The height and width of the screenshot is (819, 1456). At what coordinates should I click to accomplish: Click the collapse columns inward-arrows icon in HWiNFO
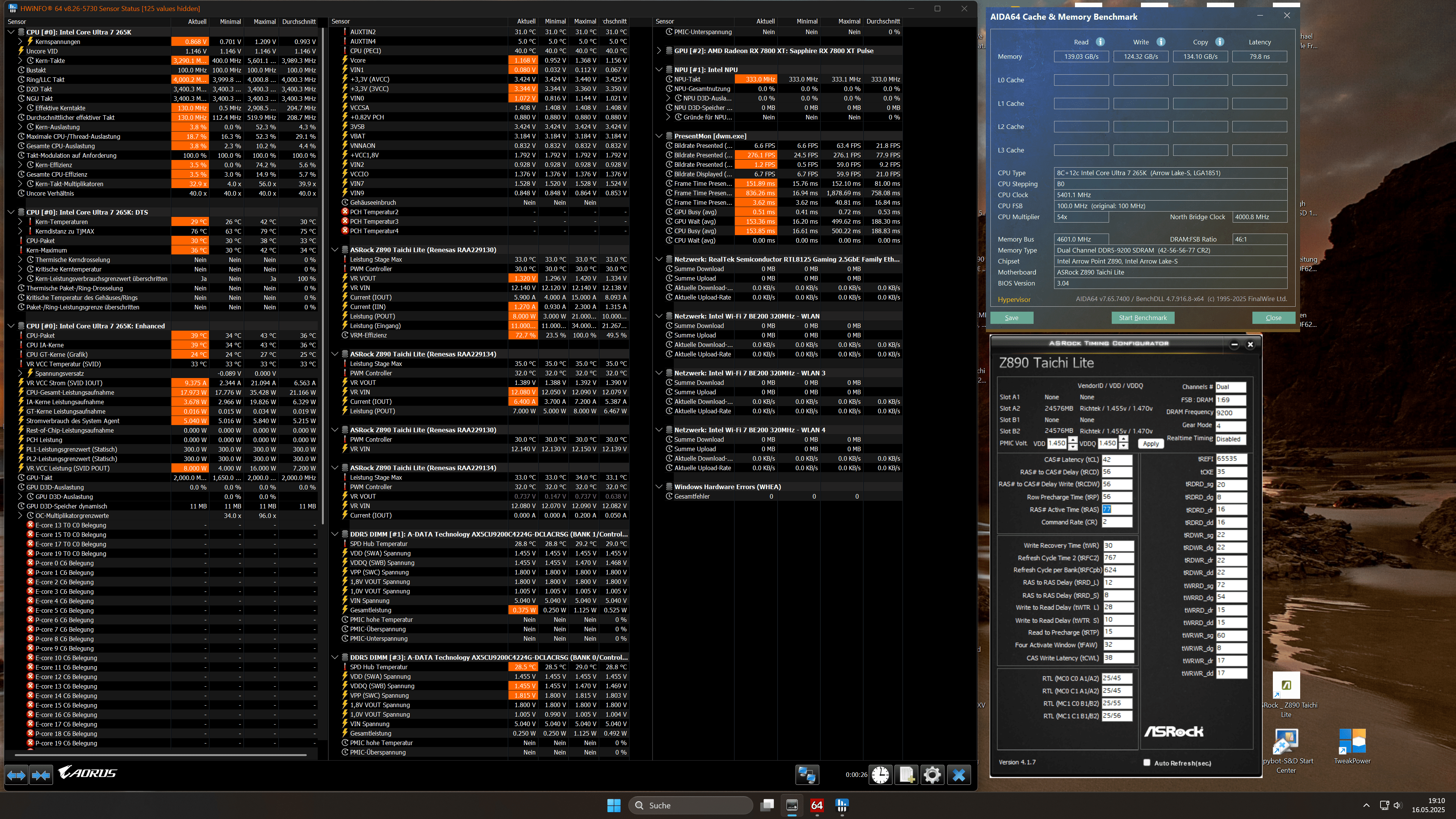click(41, 775)
